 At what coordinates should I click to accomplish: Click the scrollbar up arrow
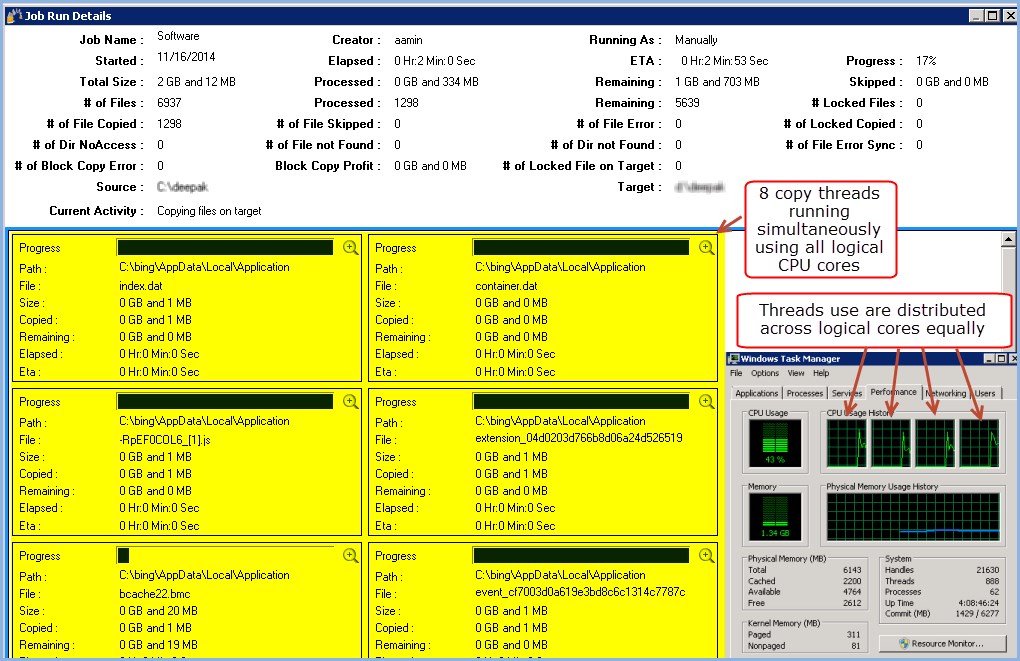tap(1008, 239)
